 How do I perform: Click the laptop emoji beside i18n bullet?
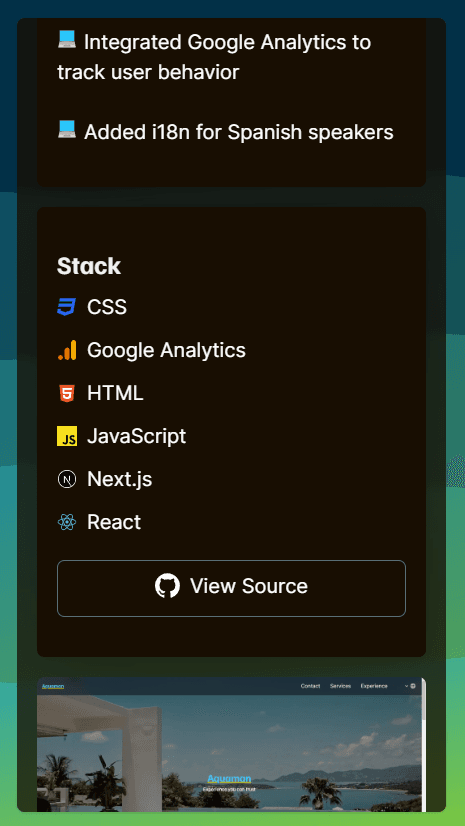(67, 130)
